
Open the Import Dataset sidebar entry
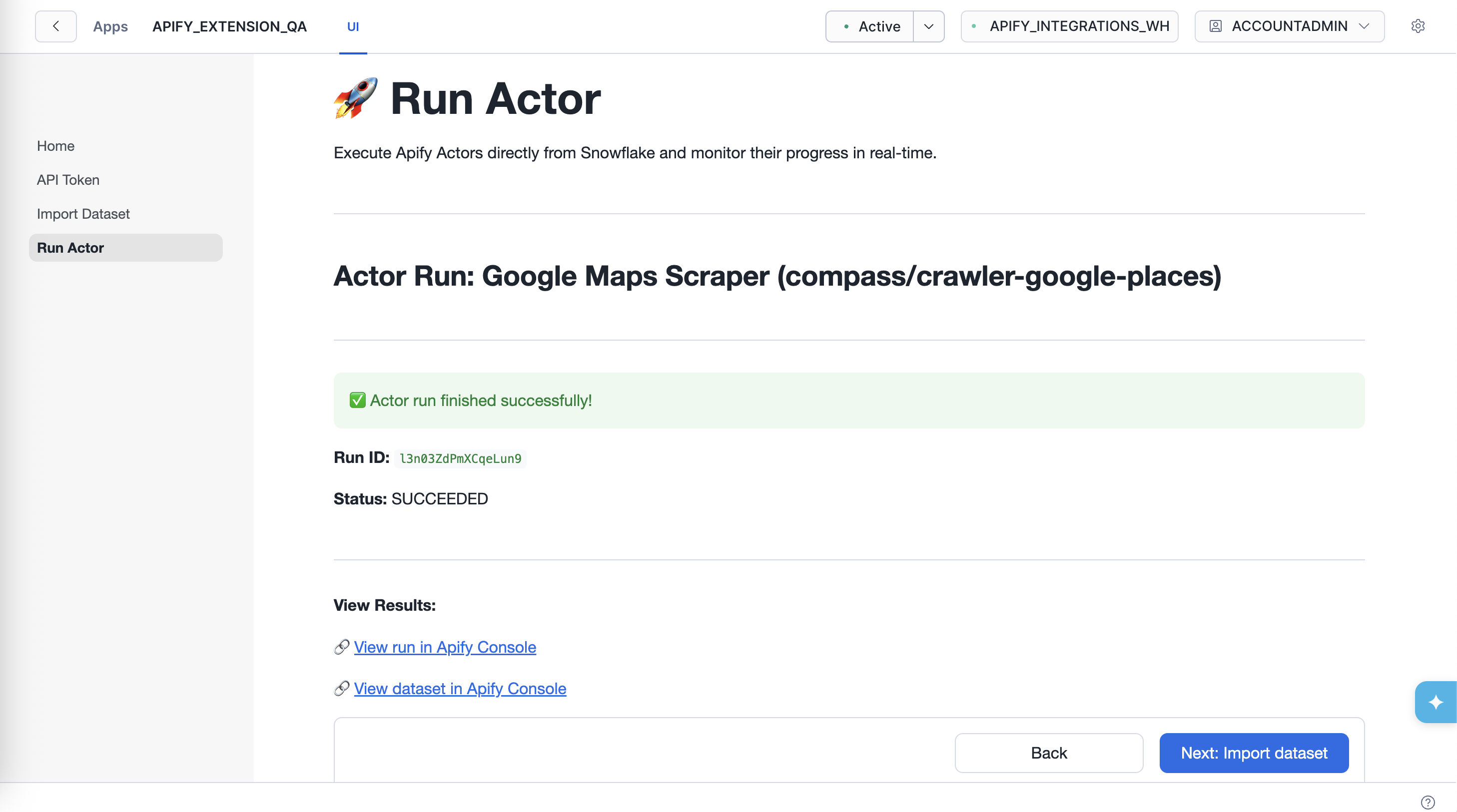[82, 213]
